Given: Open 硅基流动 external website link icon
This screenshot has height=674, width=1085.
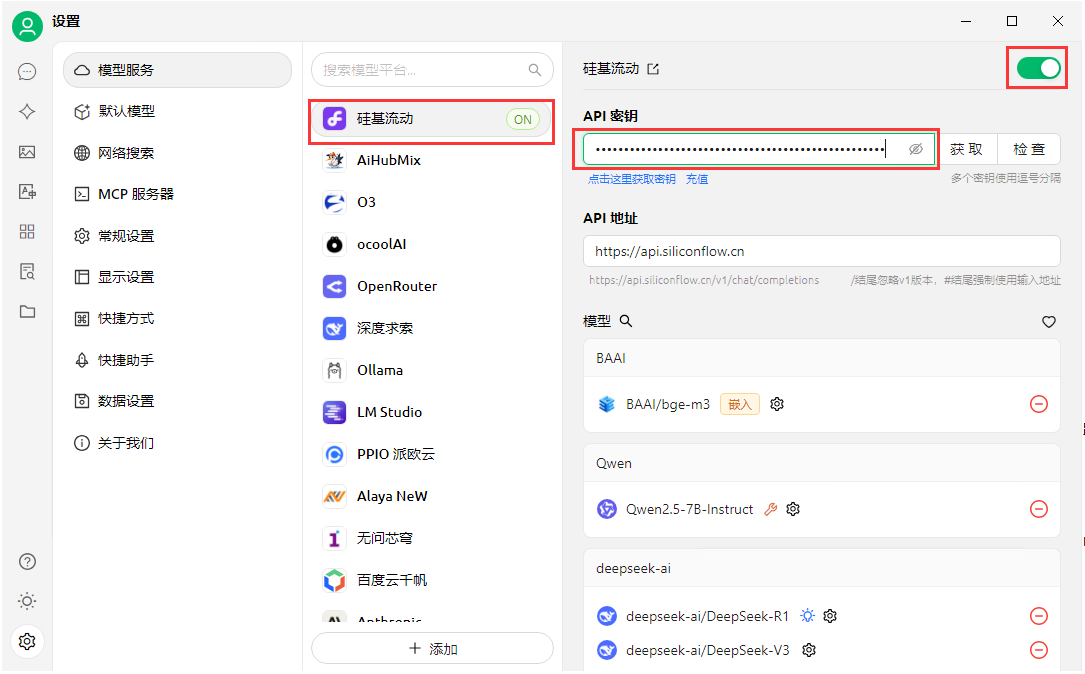Looking at the screenshot, I should coord(653,69).
